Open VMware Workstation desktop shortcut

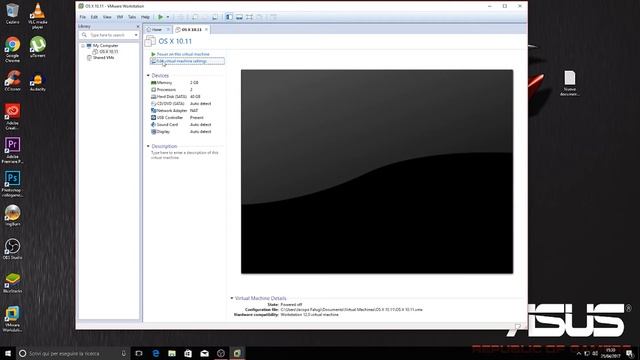12,319
